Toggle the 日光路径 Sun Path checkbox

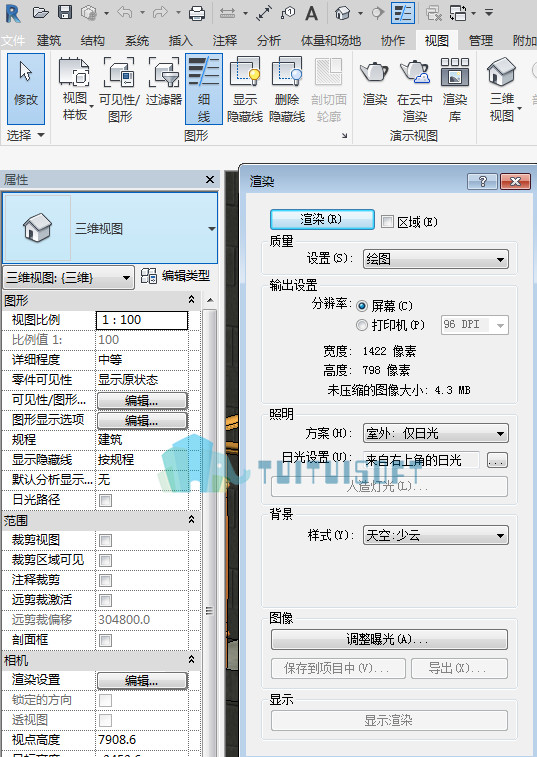(105, 500)
